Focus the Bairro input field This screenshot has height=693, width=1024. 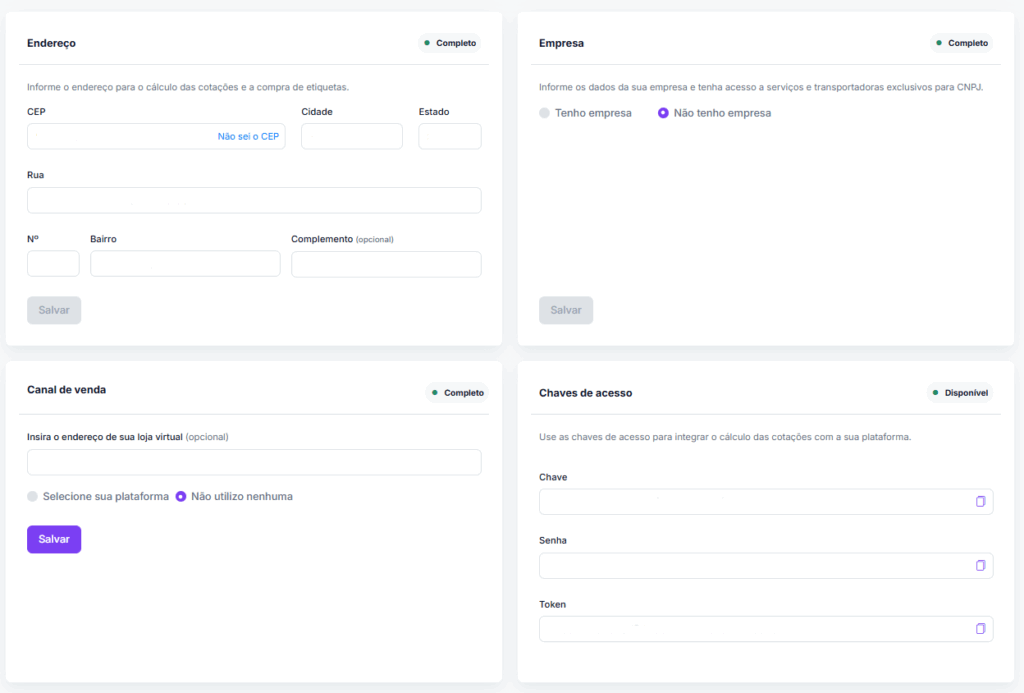185,264
